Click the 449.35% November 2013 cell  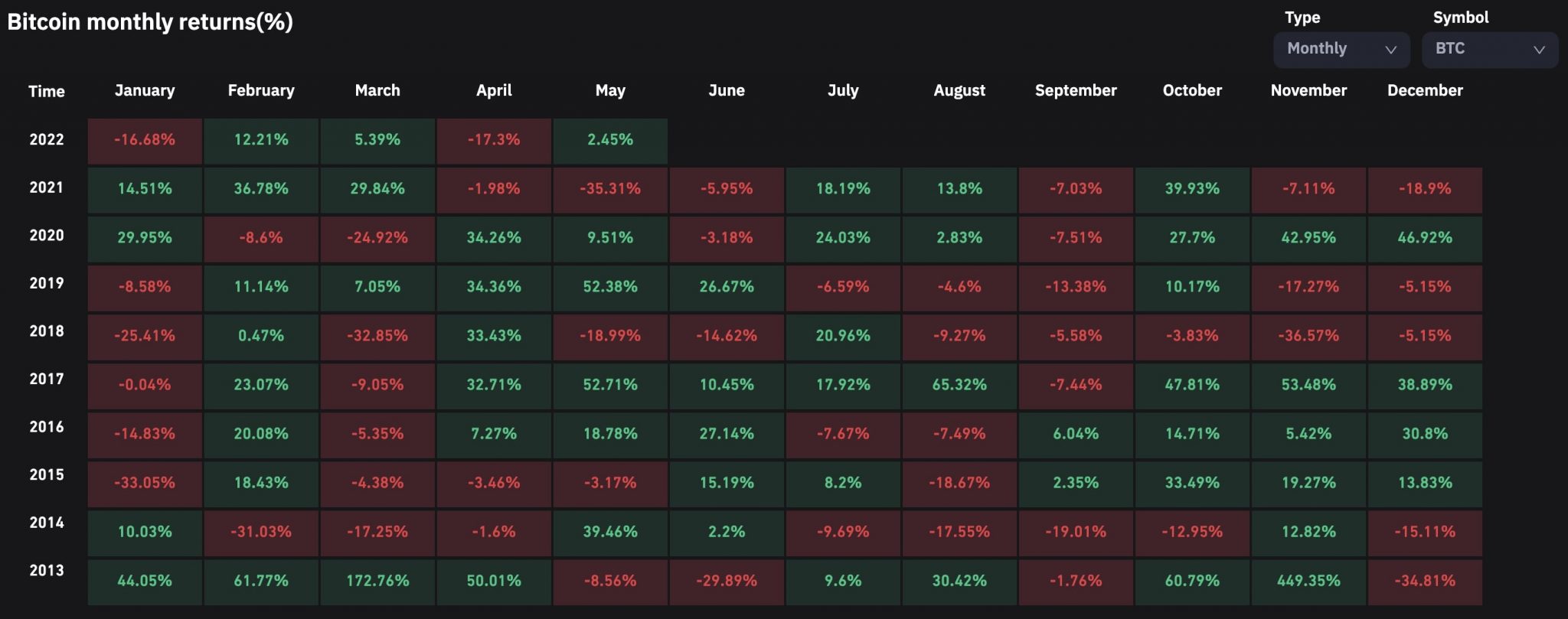click(1308, 581)
